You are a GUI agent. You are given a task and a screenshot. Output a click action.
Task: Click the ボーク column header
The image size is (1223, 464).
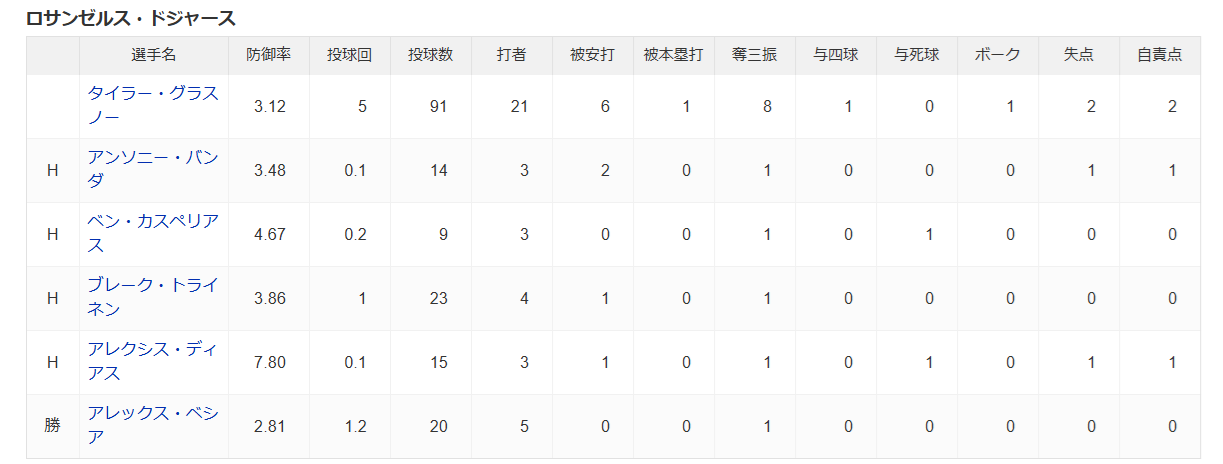998,56
